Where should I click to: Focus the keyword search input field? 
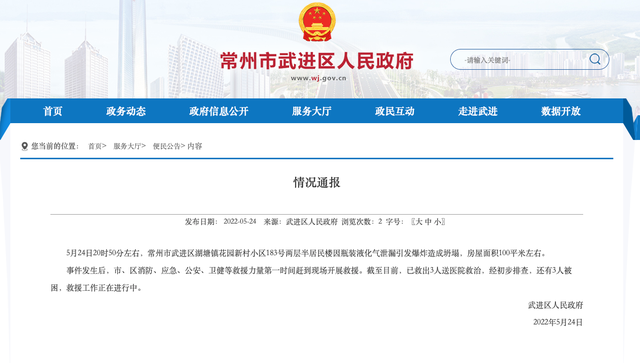518,60
